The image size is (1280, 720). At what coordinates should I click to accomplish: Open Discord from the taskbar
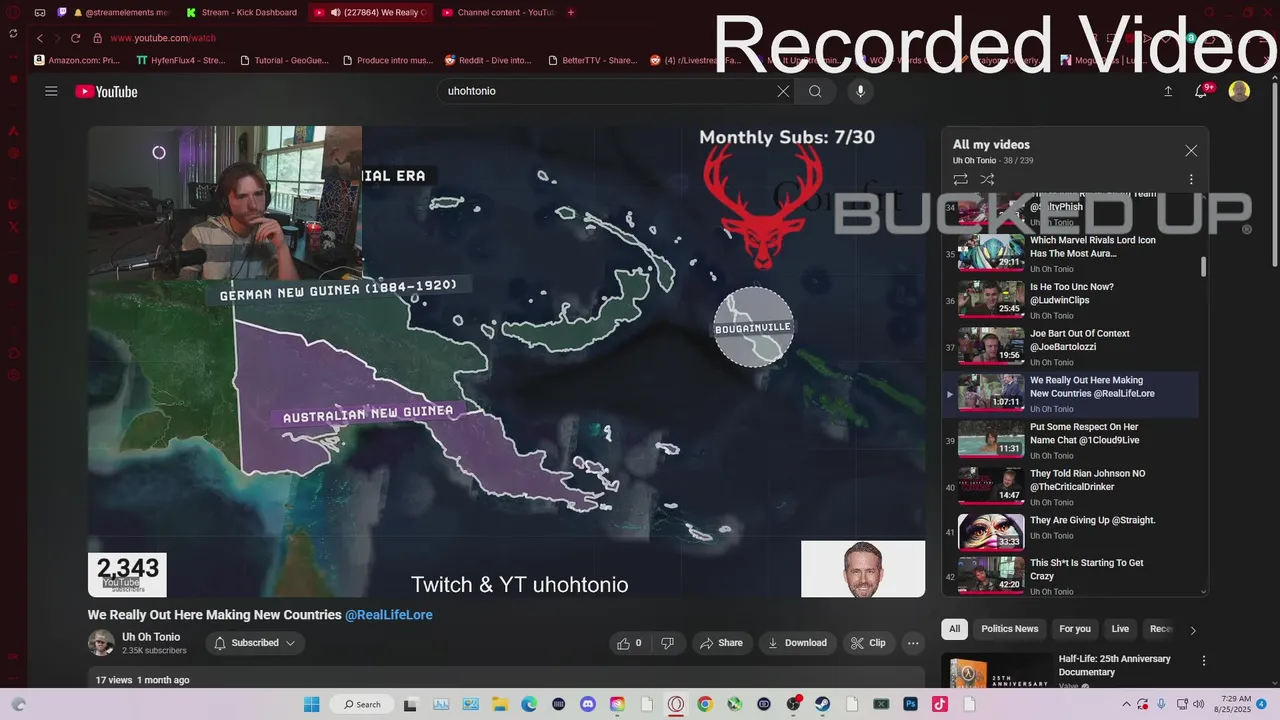(x=588, y=704)
